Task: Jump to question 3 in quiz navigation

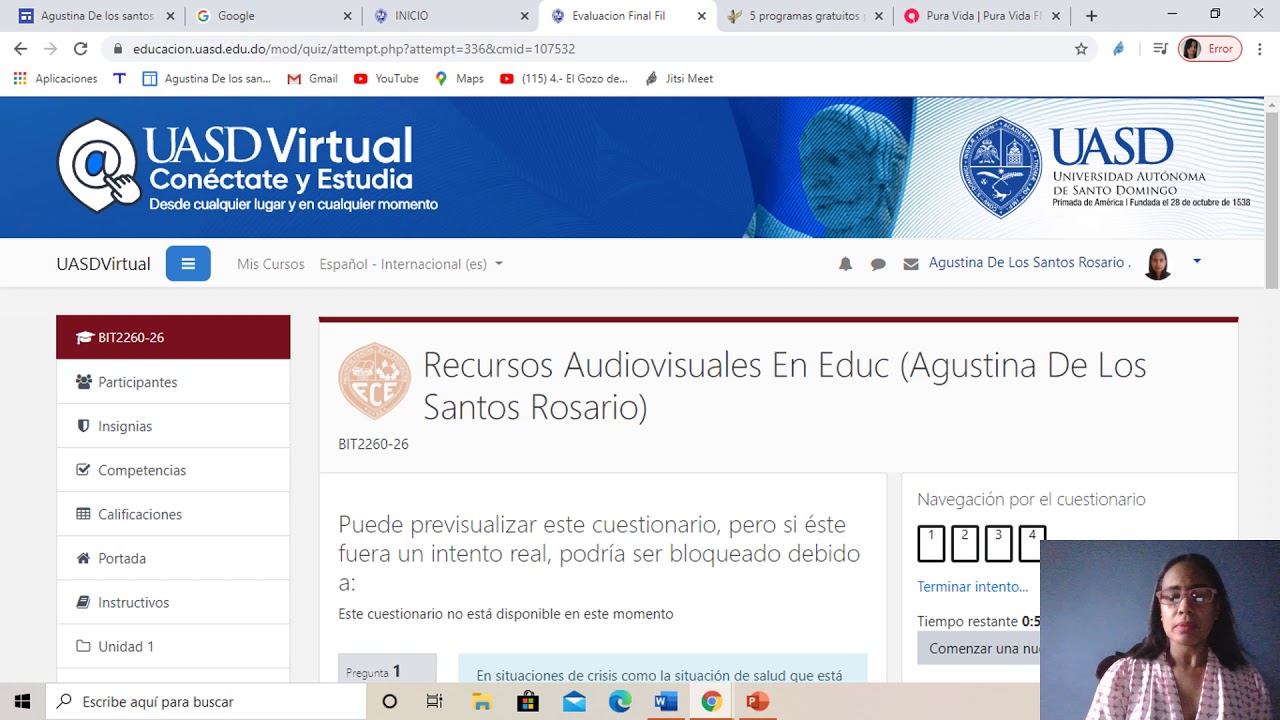Action: 998,543
